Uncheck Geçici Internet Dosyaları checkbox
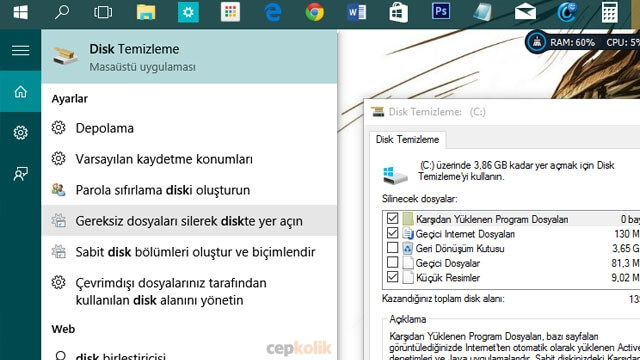 point(392,233)
